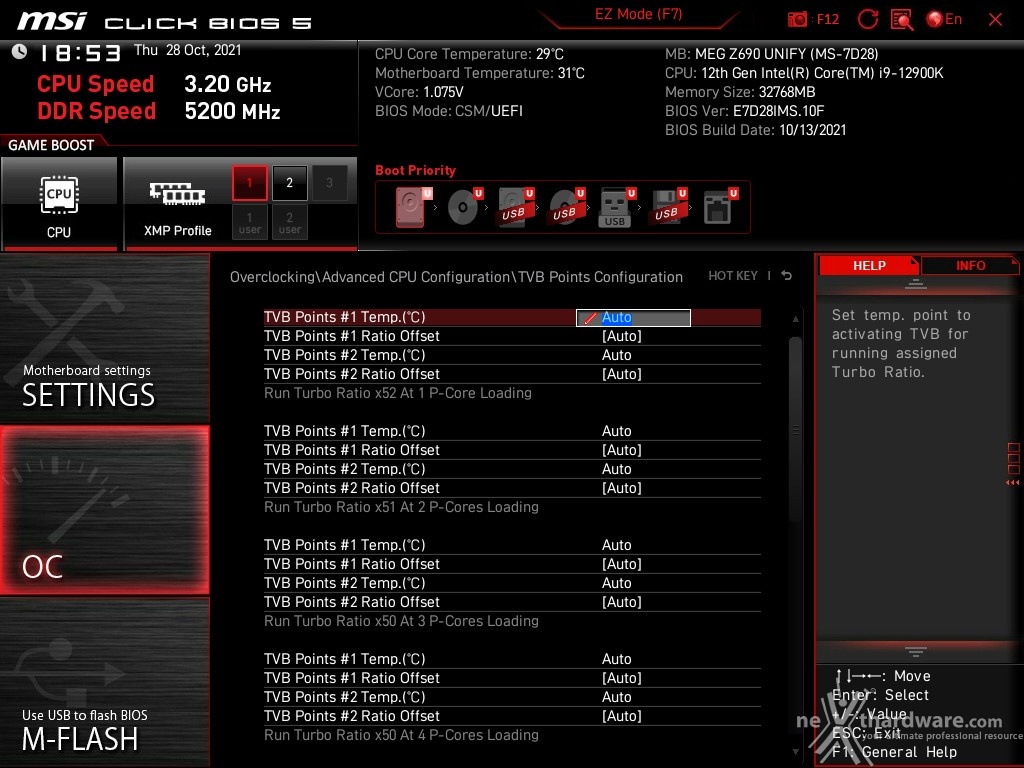Open x51 group TVB Points #1 Ratio Offset
Image resolution: width=1024 pixels, height=768 pixels.
(621, 450)
